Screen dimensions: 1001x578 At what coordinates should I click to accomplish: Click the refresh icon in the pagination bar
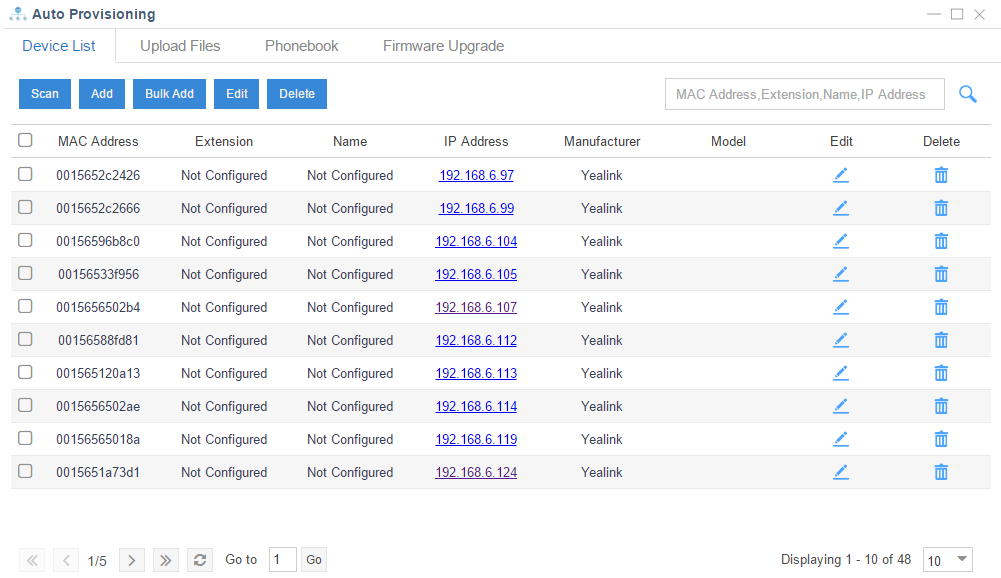(199, 560)
